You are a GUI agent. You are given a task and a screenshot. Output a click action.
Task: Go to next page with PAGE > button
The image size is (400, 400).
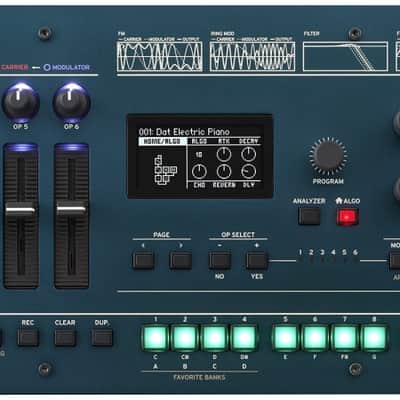[180, 260]
